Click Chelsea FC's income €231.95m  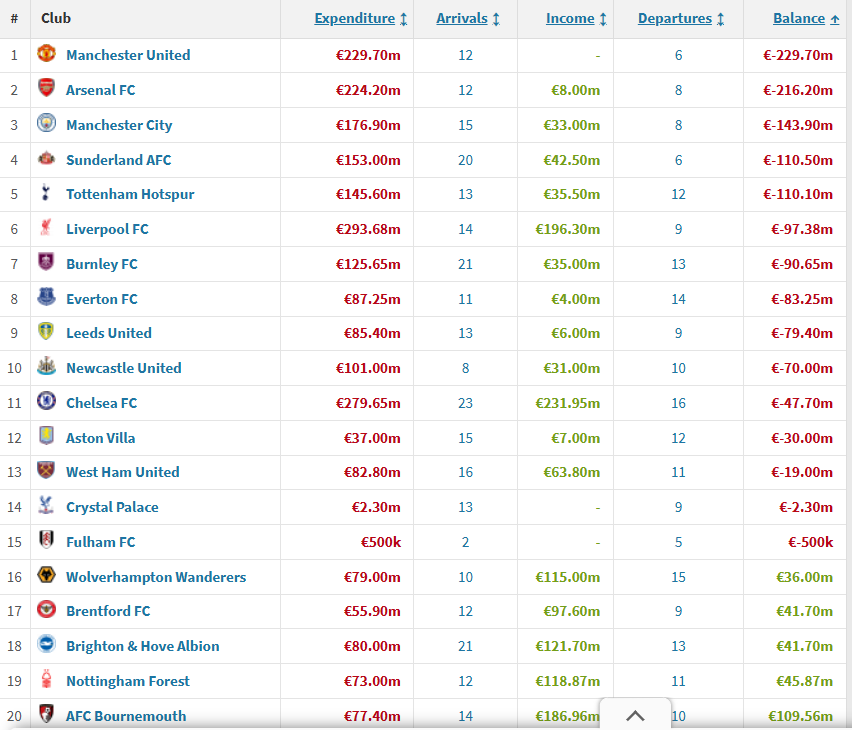(x=567, y=403)
